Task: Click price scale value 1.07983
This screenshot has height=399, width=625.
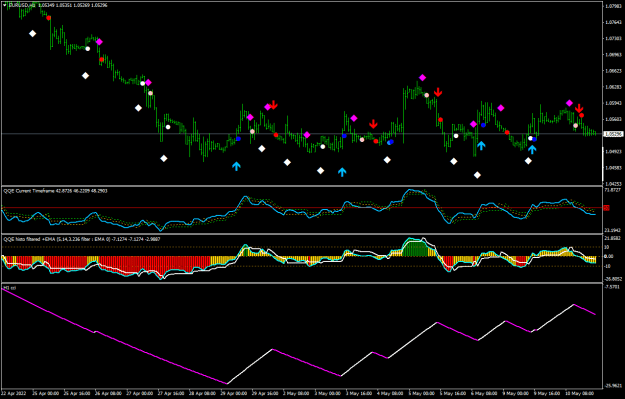Action: click(x=614, y=6)
